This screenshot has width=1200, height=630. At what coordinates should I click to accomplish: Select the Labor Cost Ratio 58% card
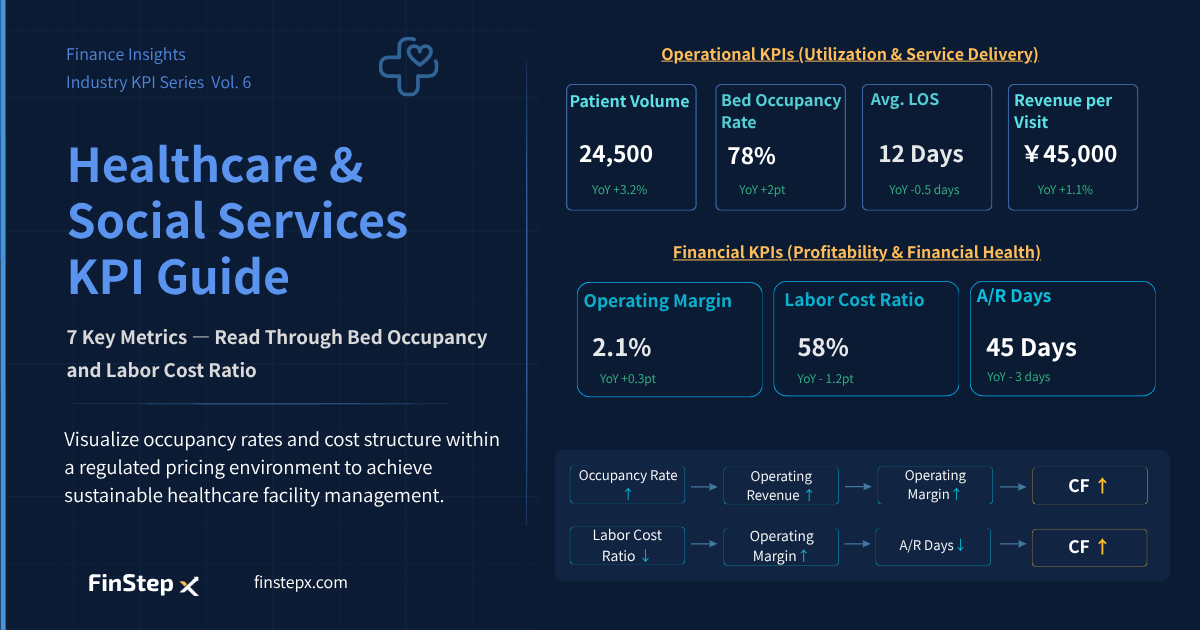tap(866, 339)
